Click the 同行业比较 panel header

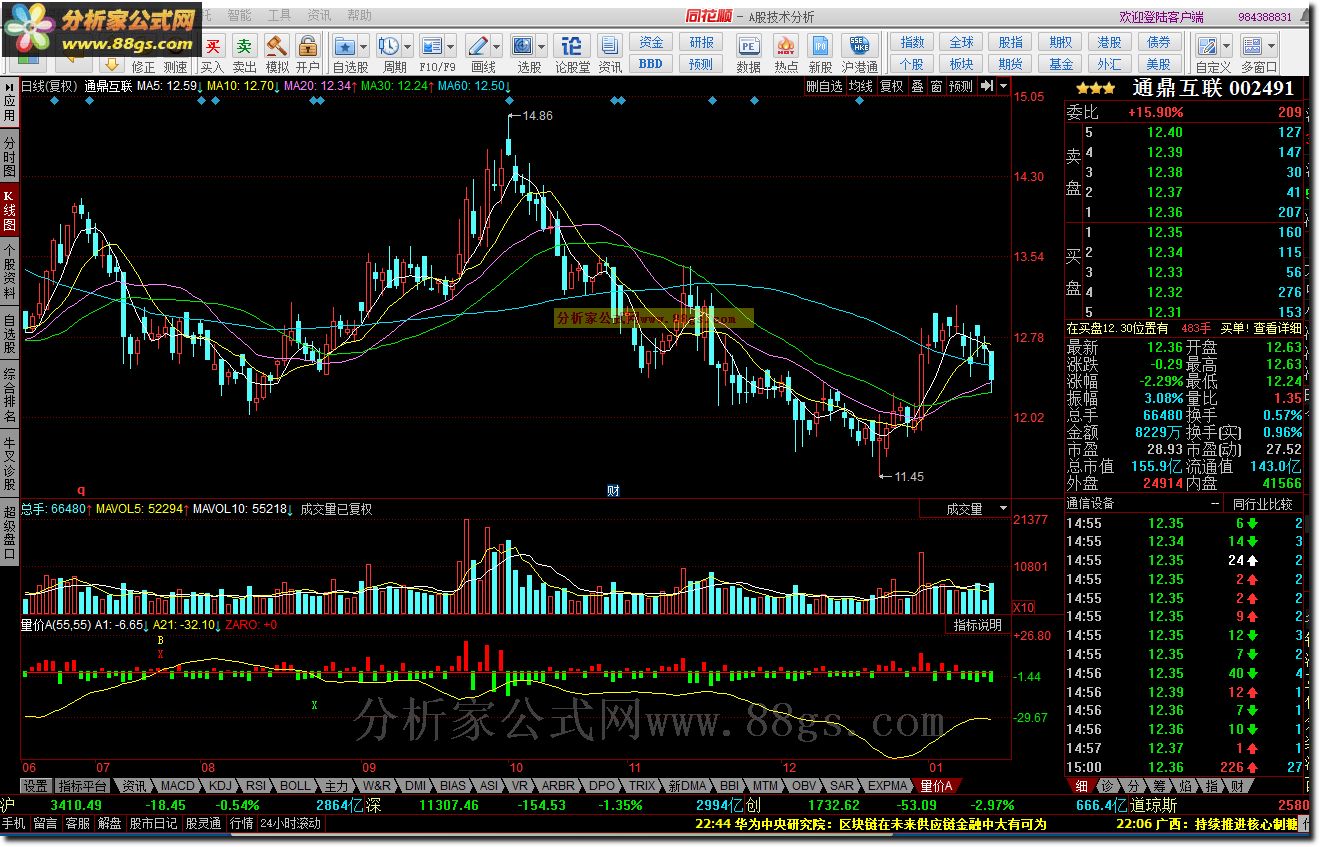point(1261,504)
